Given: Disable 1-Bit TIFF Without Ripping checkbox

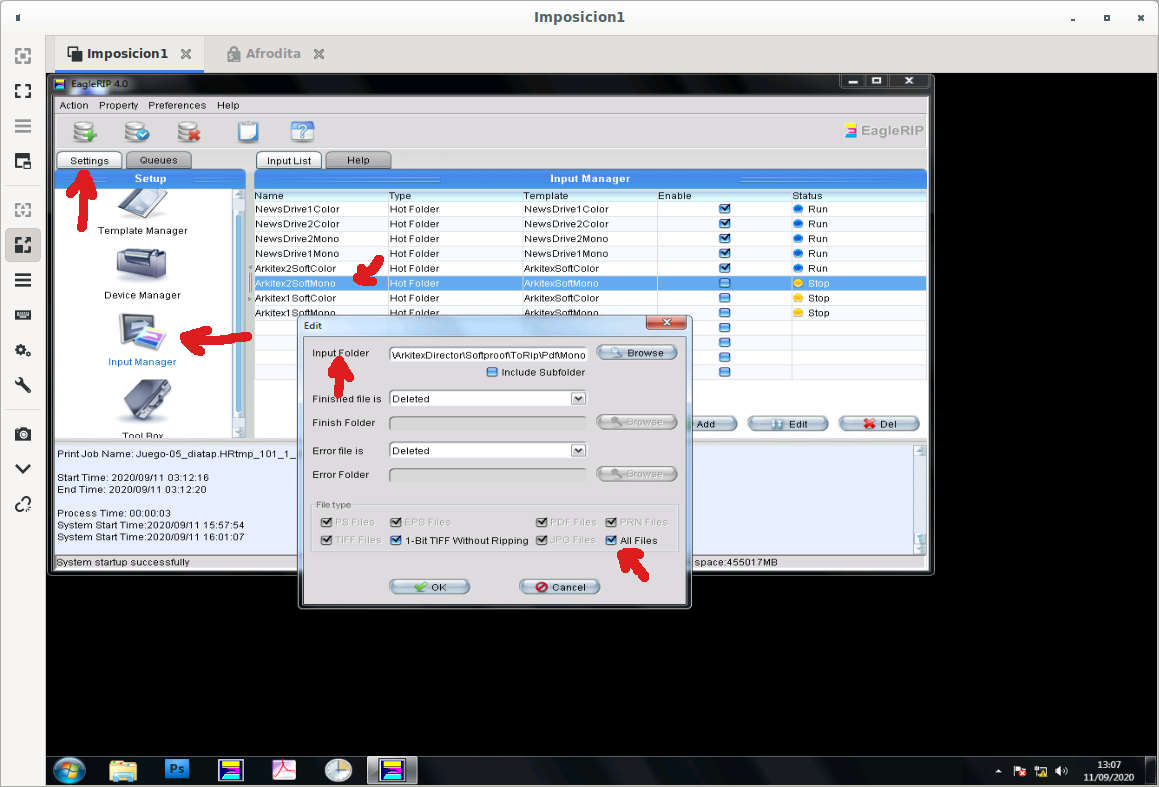Looking at the screenshot, I should coord(396,540).
